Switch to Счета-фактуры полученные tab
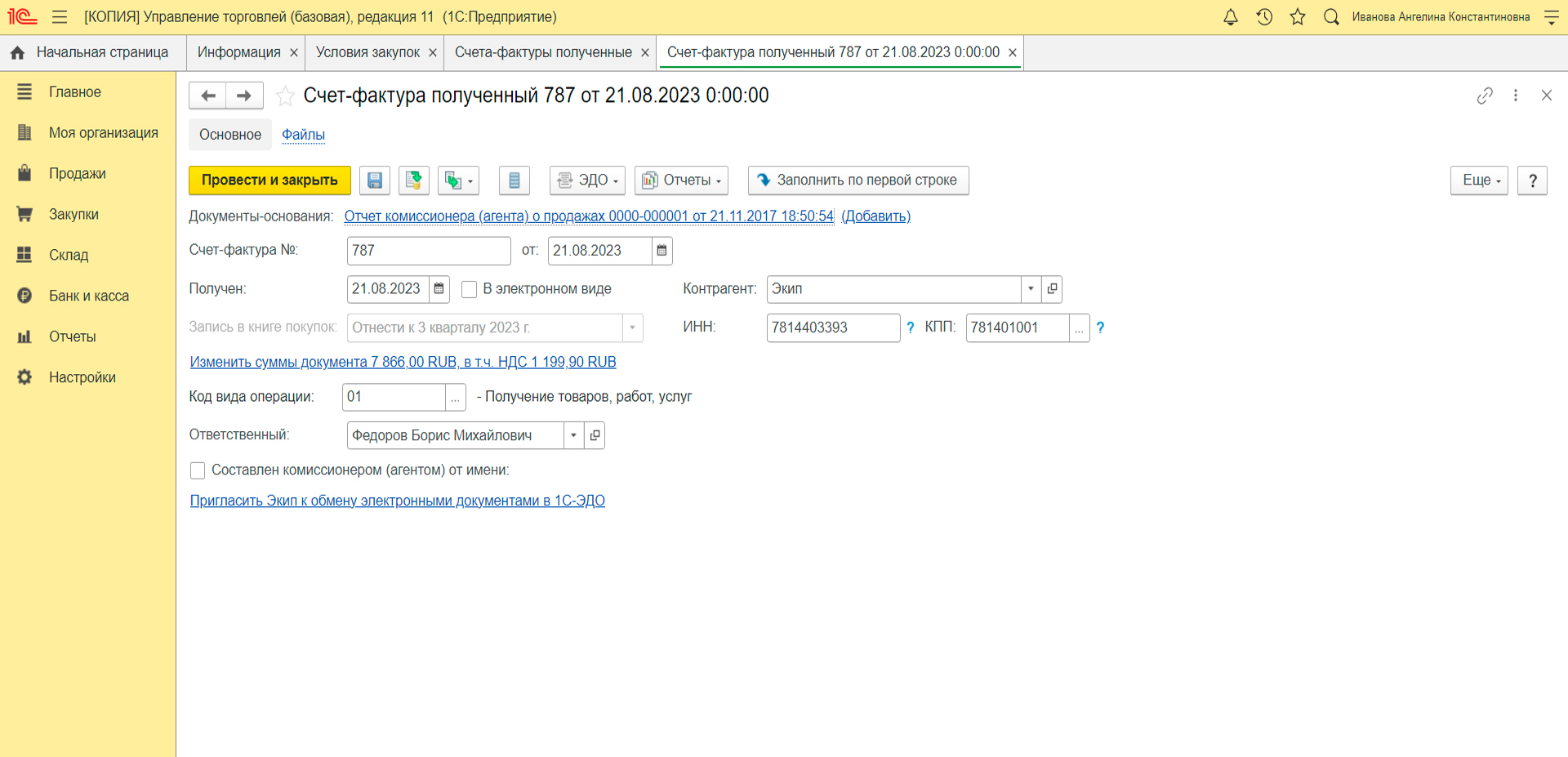This screenshot has height=757, width=1568. tap(543, 53)
